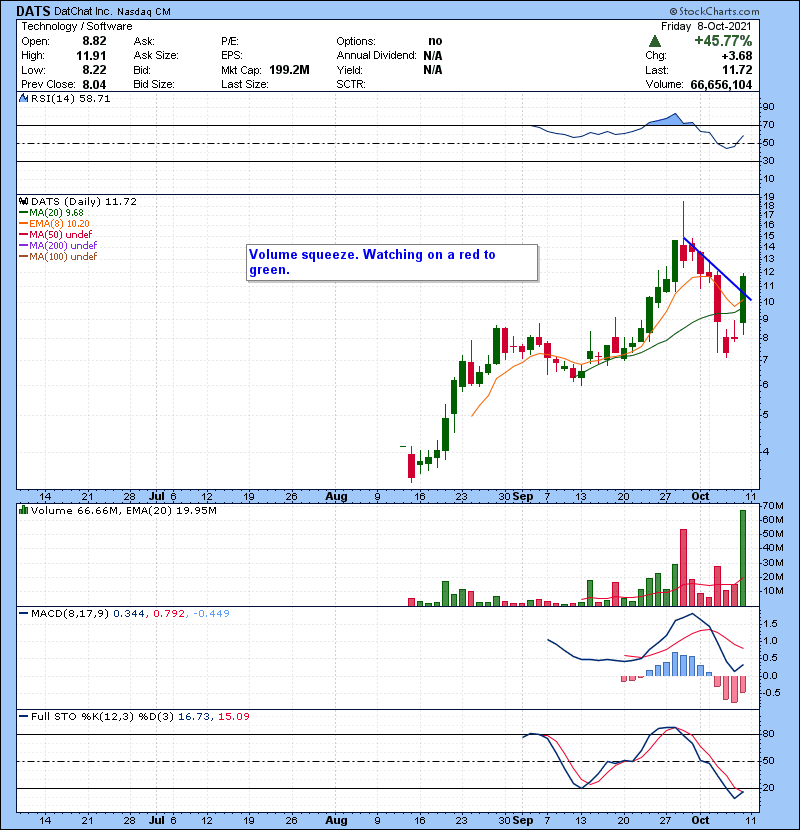Click the Volume bars icon
Image resolution: width=800 pixels, height=830 pixels.
click(23, 510)
